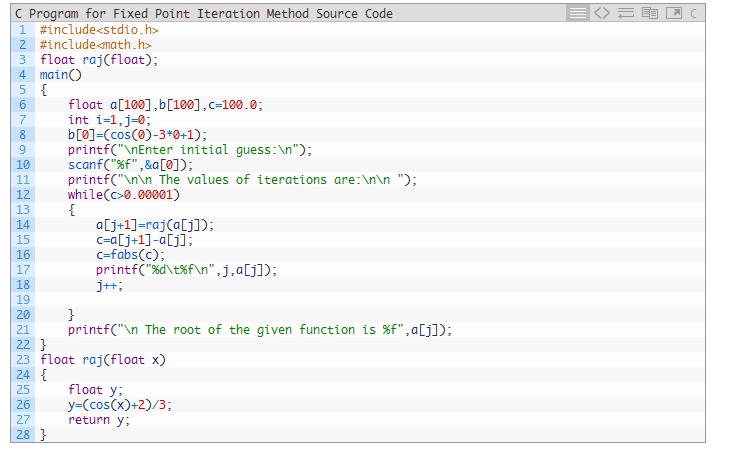This screenshot has width=752, height=472.
Task: Toggle line wrap arrows icon
Action: [x=624, y=13]
